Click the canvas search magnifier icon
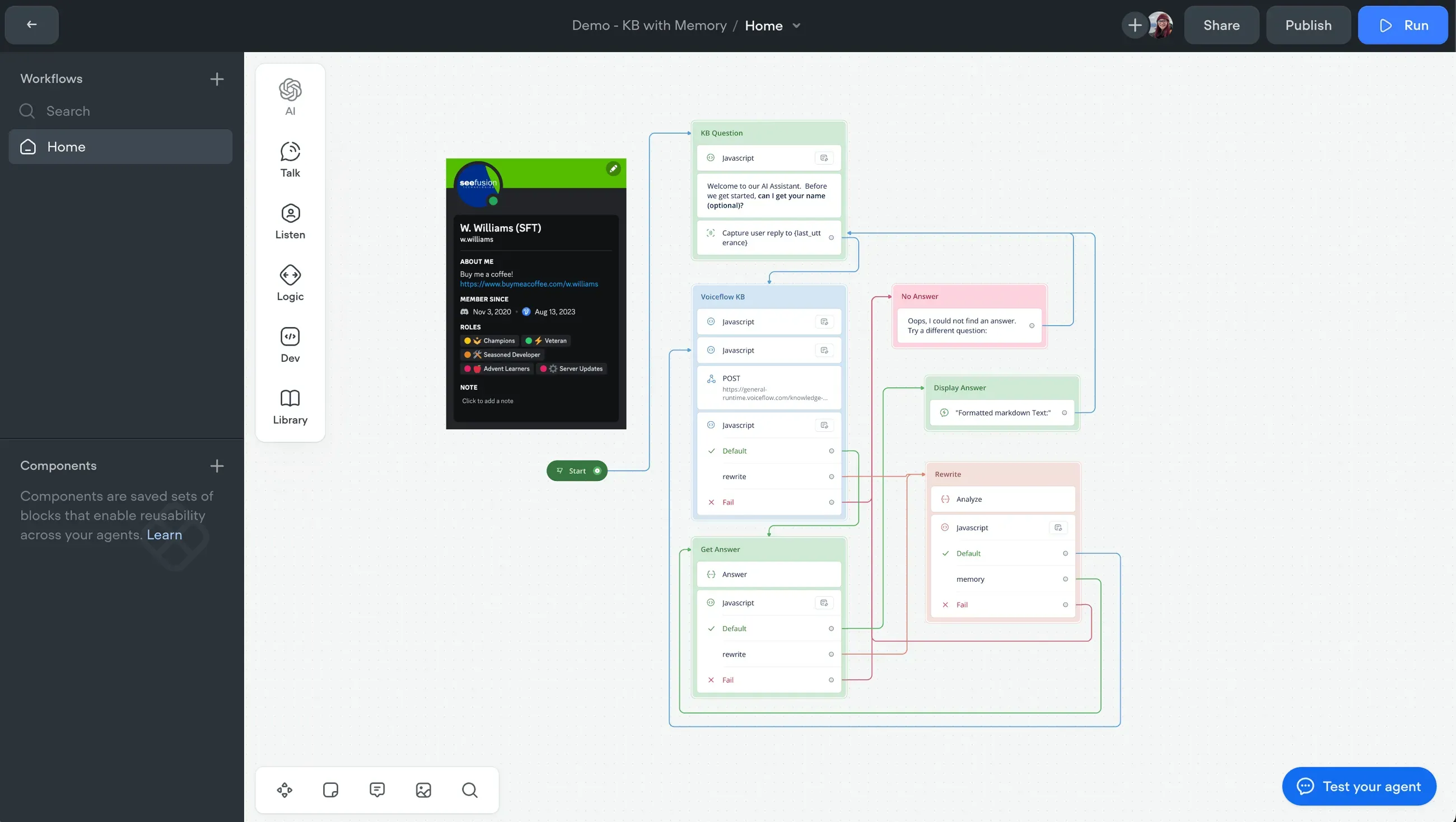 470,790
